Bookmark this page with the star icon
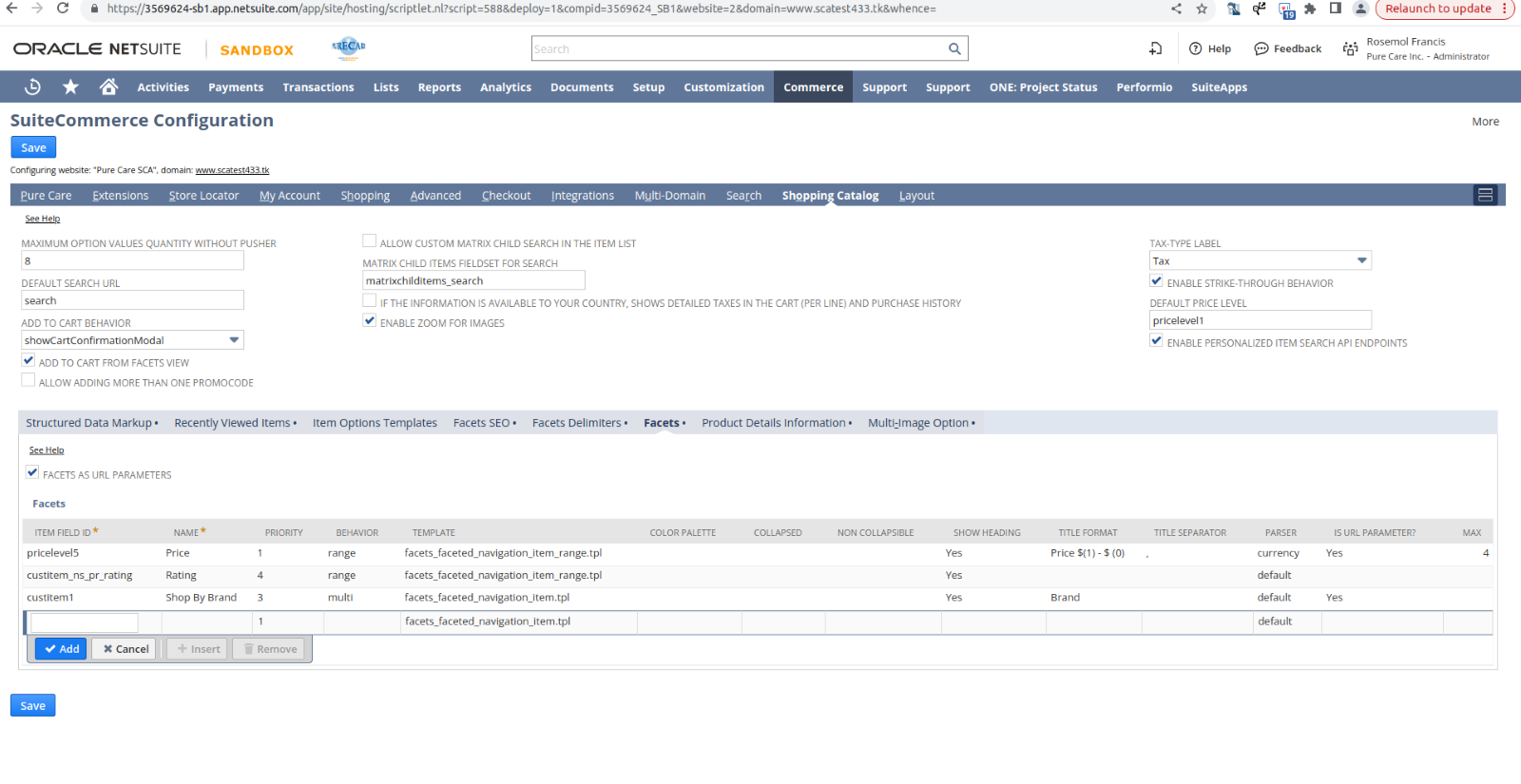Screen dimensions: 1521x784 pyautogui.click(x=1202, y=9)
